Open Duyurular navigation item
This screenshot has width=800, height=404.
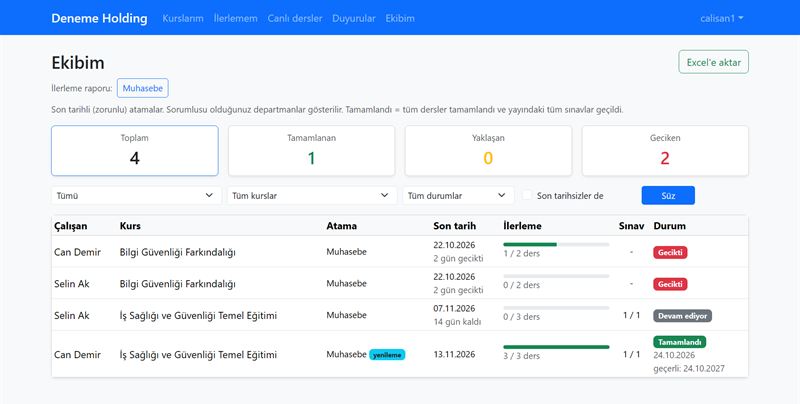pyautogui.click(x=354, y=18)
